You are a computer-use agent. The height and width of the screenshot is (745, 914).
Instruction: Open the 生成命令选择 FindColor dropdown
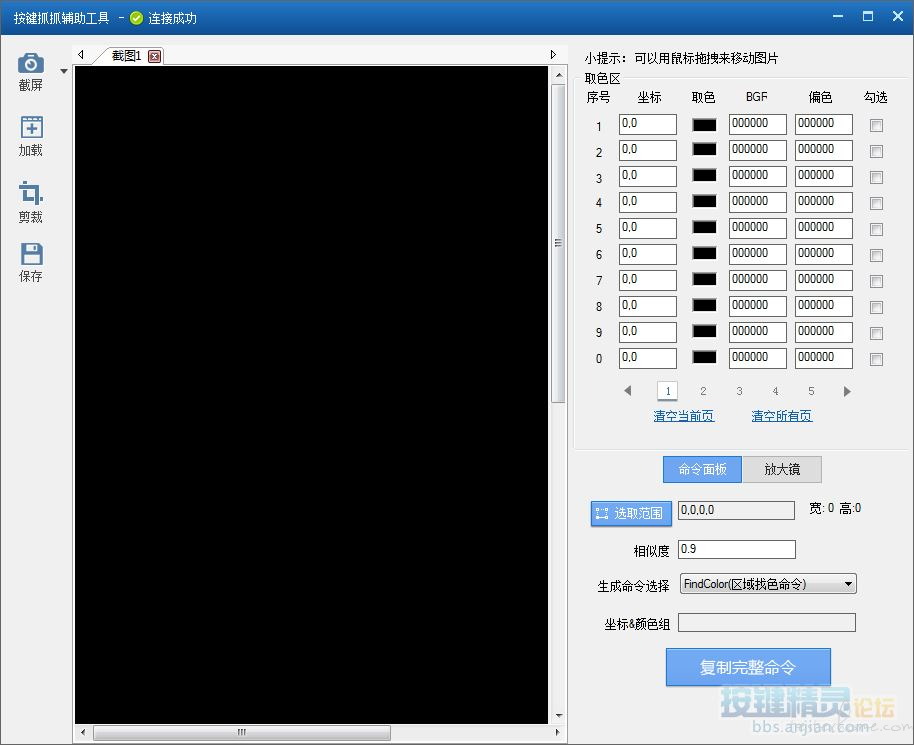coord(768,584)
